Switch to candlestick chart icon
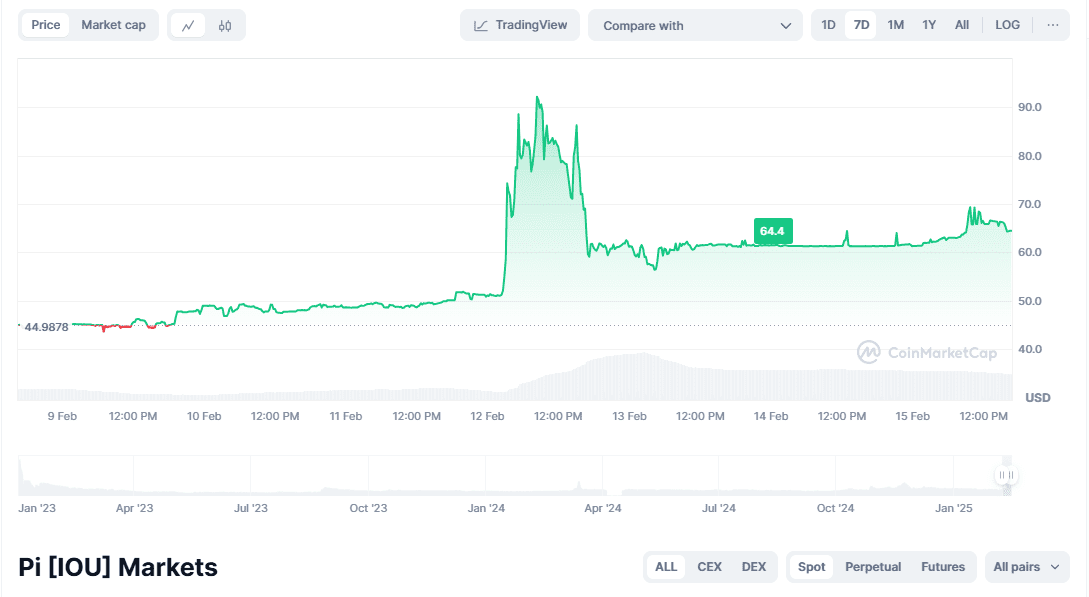1089x597 pixels. (225, 26)
